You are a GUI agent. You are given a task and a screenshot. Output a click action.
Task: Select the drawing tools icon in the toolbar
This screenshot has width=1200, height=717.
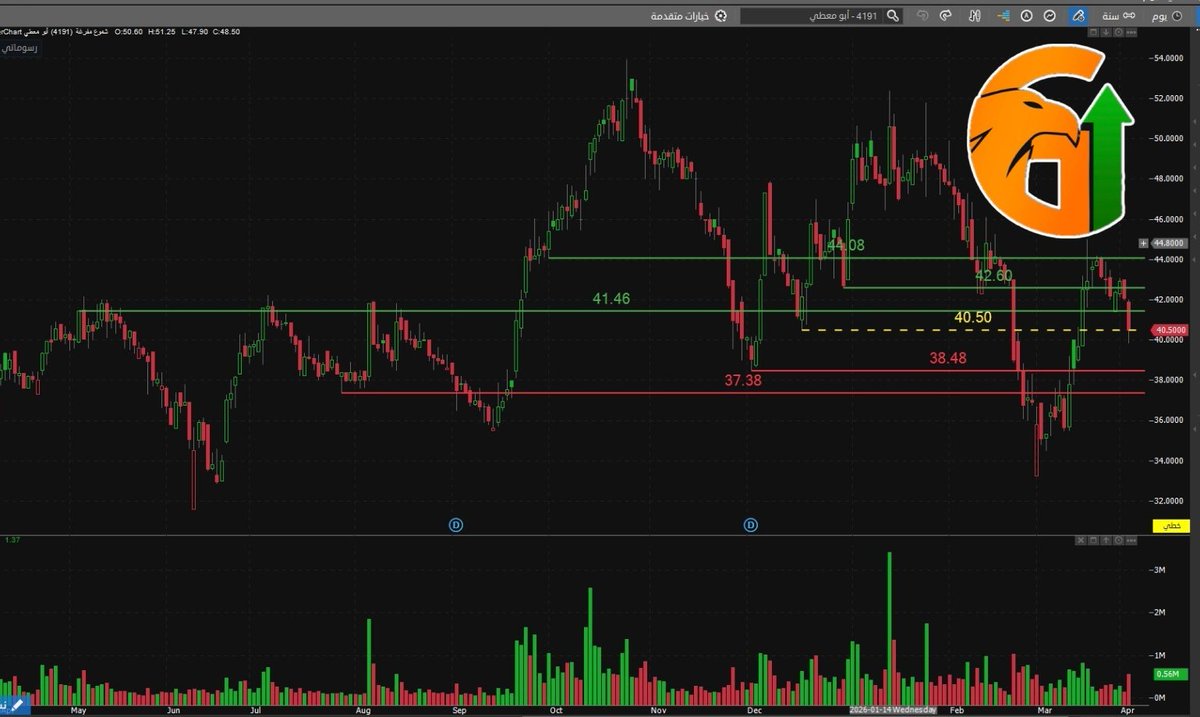coord(1079,15)
